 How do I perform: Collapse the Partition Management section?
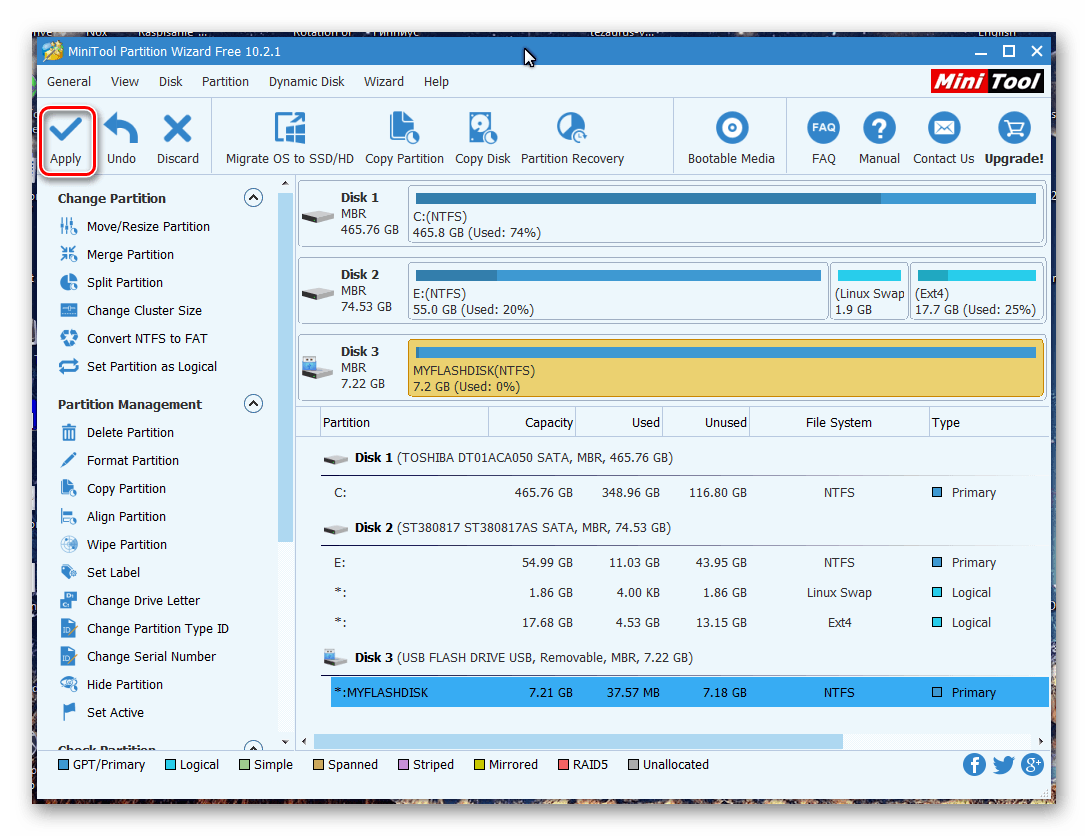254,404
